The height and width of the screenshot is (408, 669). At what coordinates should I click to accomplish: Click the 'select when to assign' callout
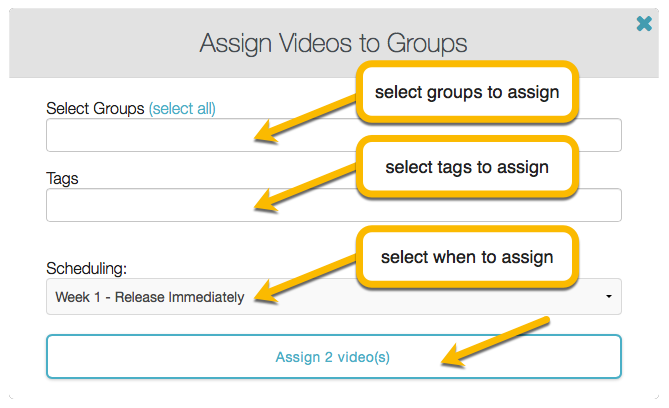click(x=467, y=257)
